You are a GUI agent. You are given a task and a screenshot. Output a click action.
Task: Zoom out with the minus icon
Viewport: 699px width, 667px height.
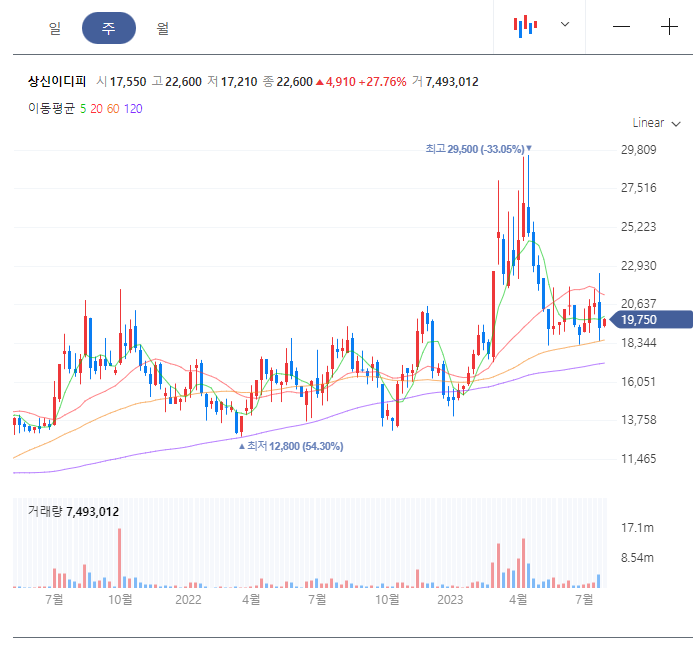[x=621, y=27]
